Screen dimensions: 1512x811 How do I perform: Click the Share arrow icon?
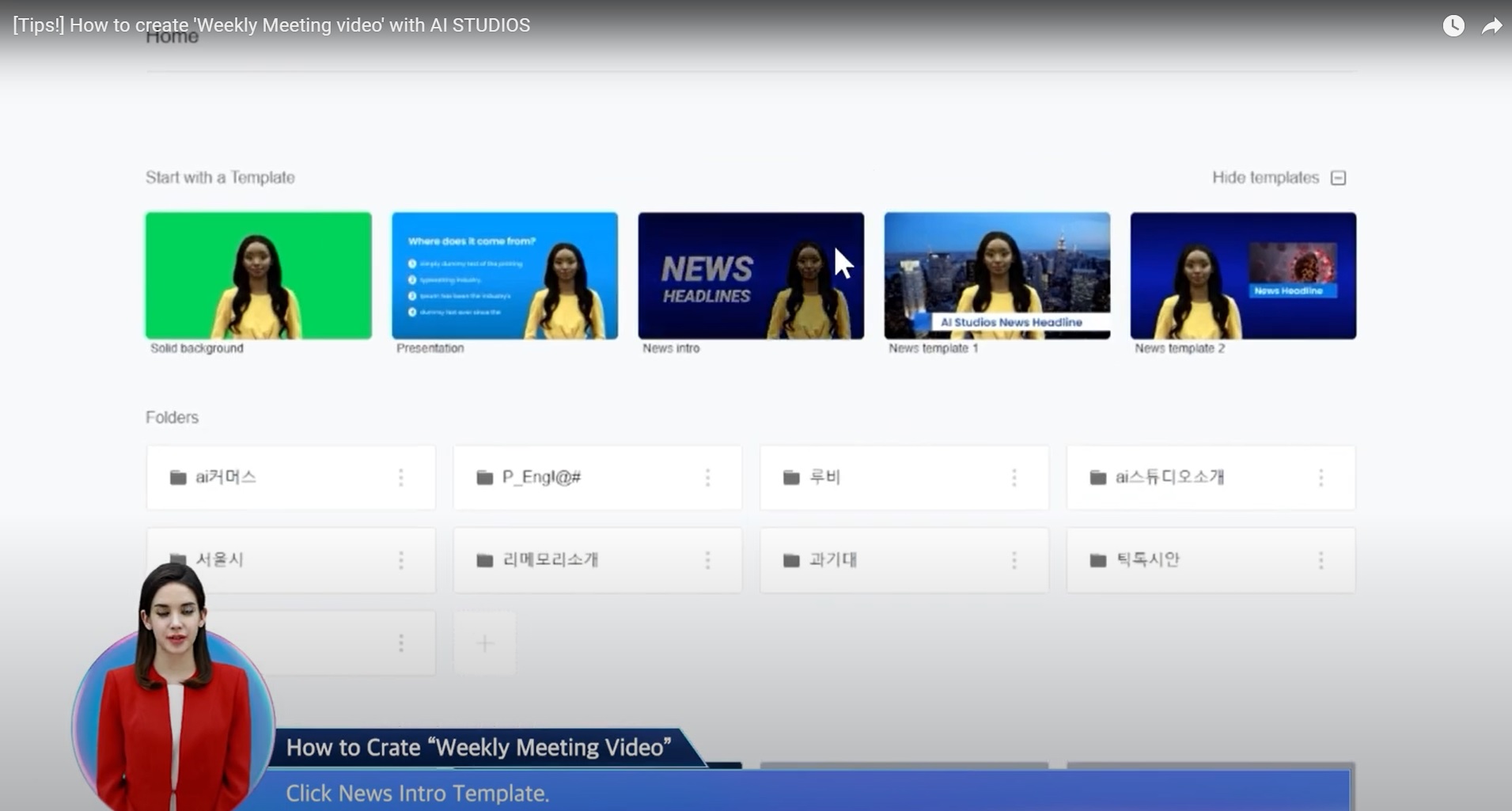pyautogui.click(x=1491, y=26)
